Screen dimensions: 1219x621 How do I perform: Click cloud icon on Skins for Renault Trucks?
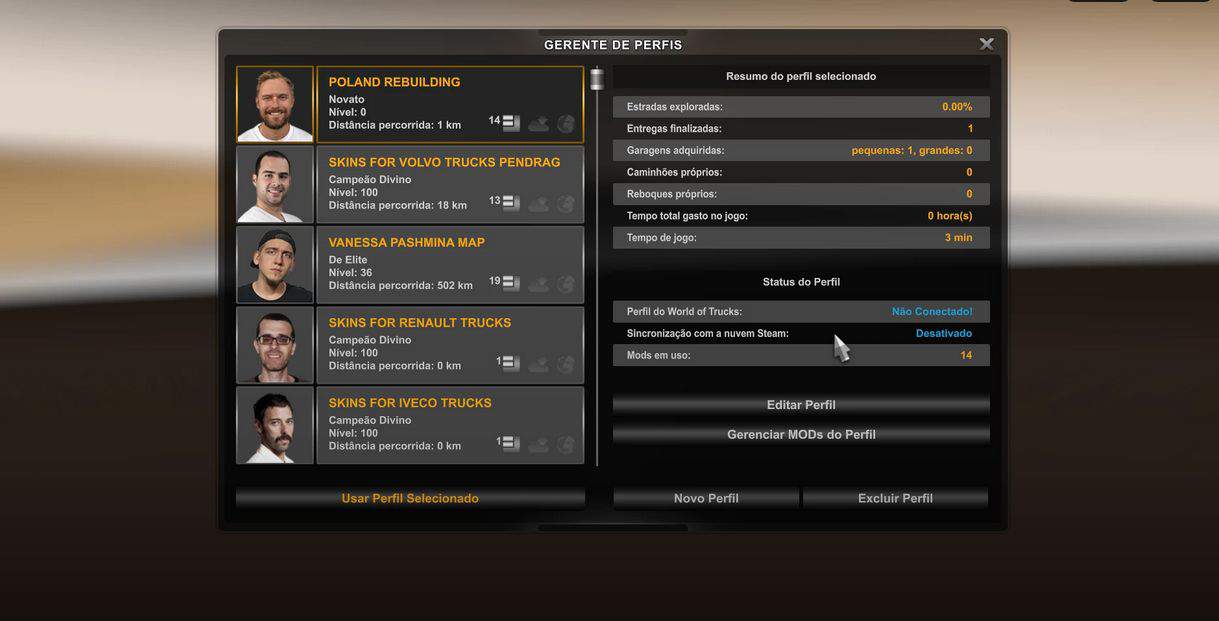coord(539,364)
